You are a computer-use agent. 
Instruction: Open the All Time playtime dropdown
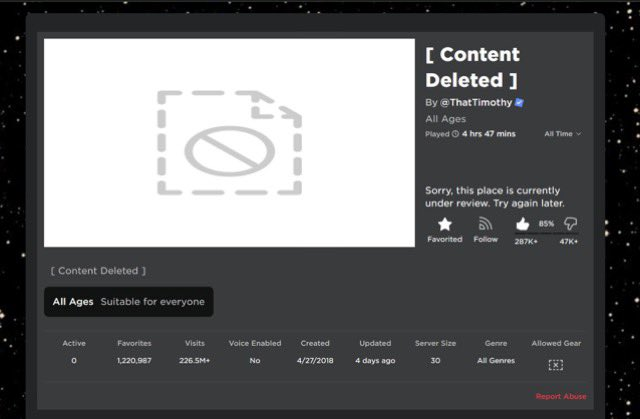562,134
